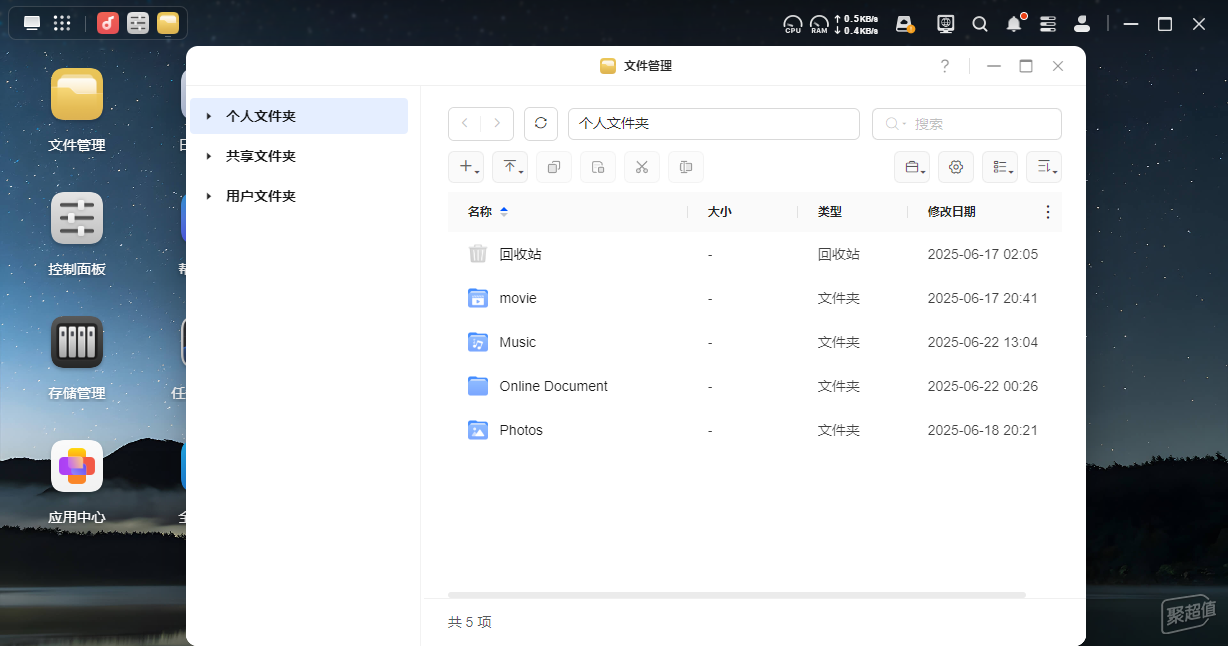
Task: Click the 搜索 search field
Action: coord(967,124)
